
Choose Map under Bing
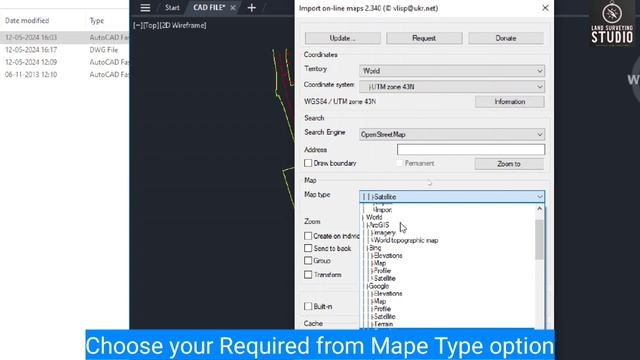(x=380, y=263)
